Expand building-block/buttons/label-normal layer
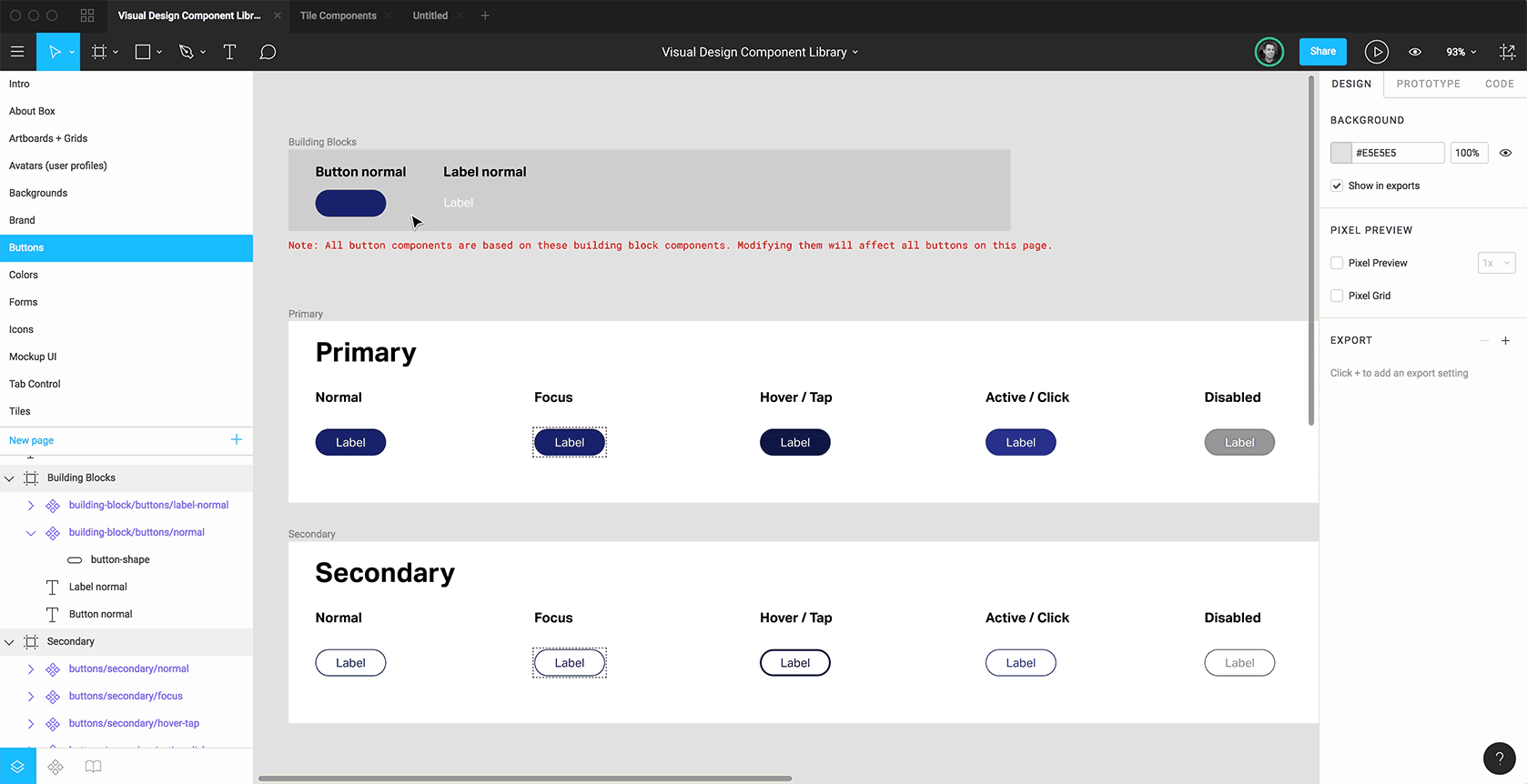1527x784 pixels. pos(31,506)
